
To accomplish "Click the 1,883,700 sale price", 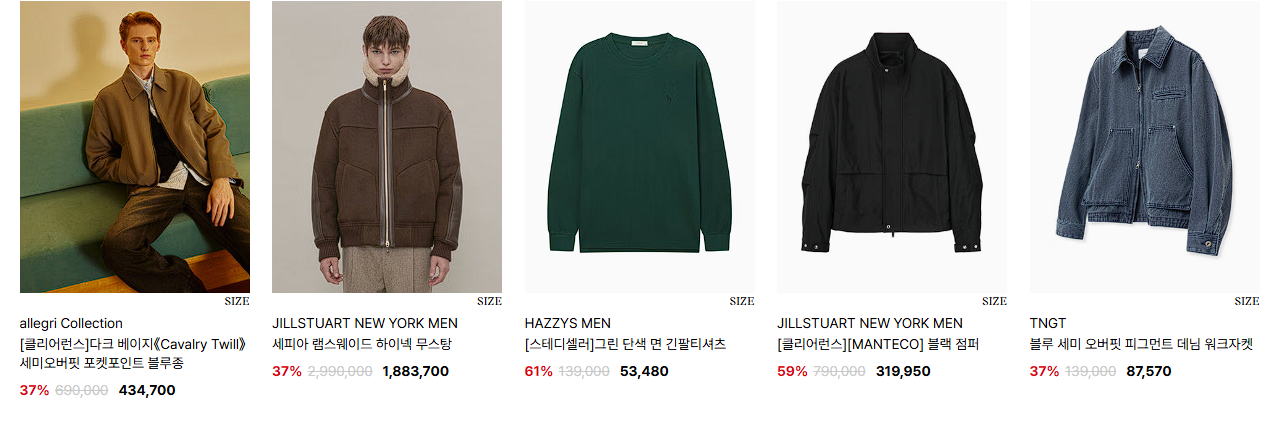I will 416,371.
